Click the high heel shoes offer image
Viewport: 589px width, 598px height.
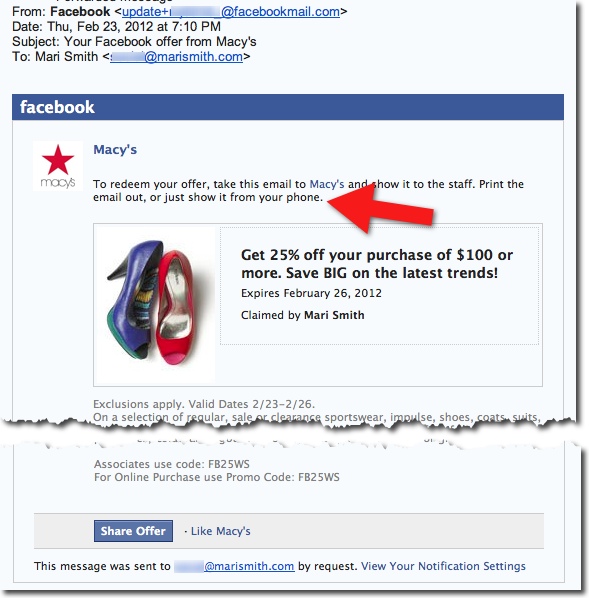tap(155, 305)
